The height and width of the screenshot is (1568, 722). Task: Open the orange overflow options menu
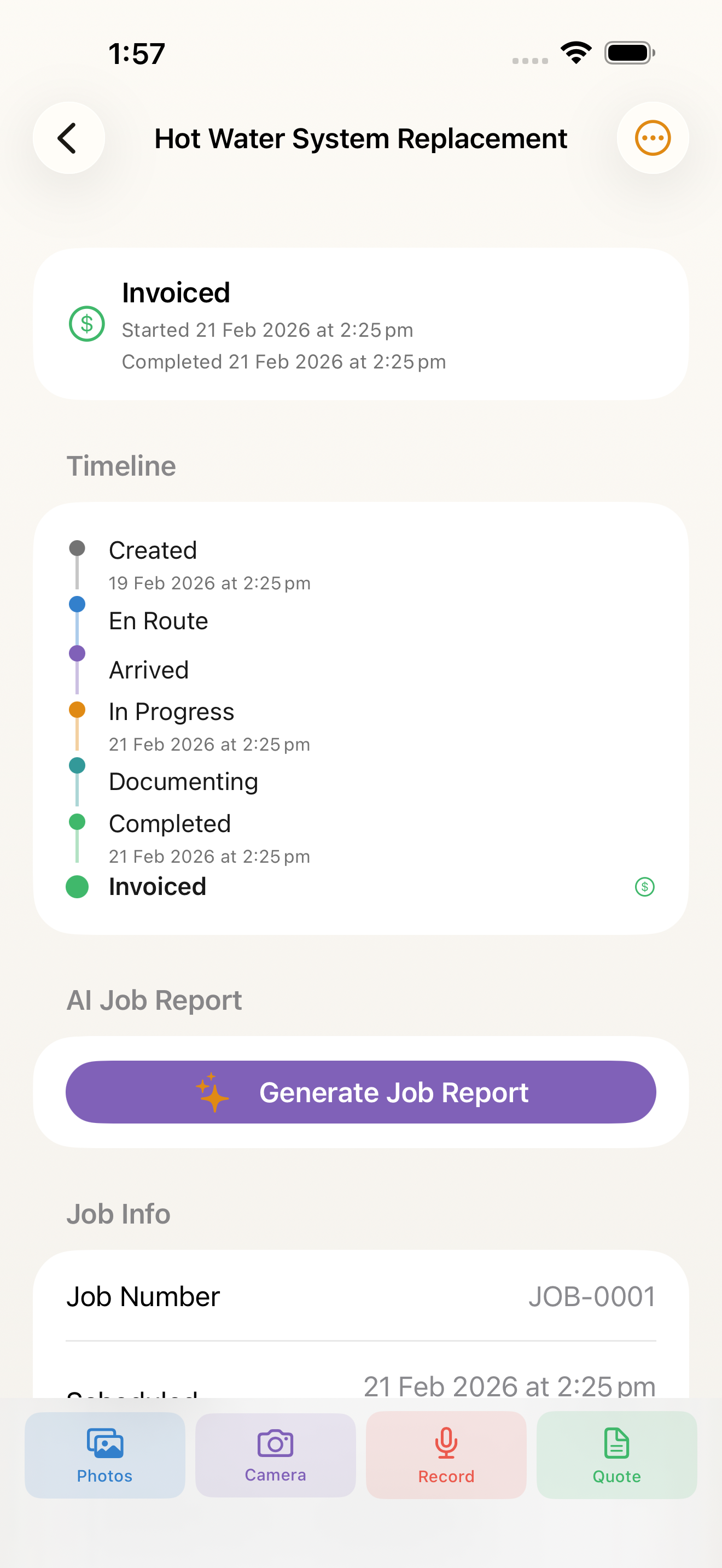tap(653, 138)
